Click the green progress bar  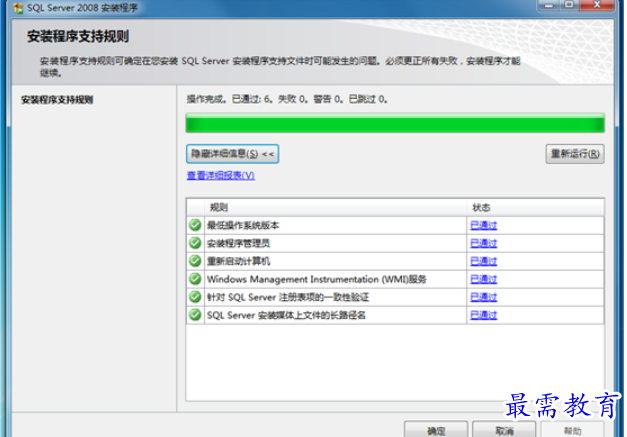click(395, 123)
